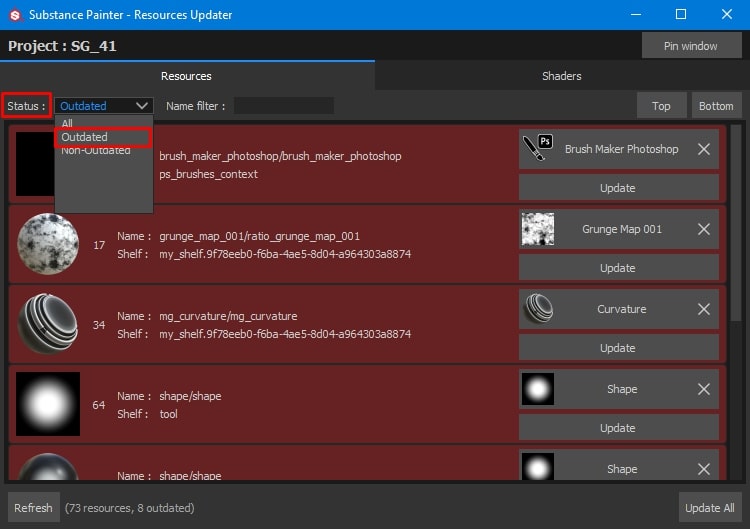Open the Resources tab
This screenshot has height=529, width=750.
coord(186,76)
